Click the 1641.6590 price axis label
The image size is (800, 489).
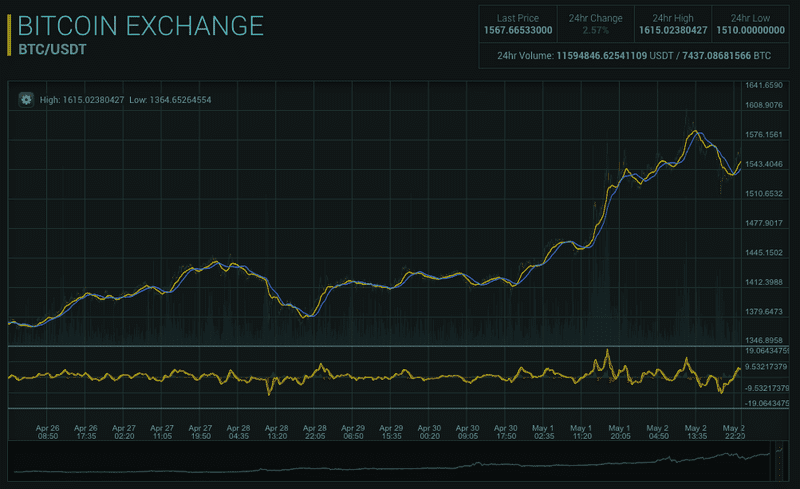pos(764,85)
